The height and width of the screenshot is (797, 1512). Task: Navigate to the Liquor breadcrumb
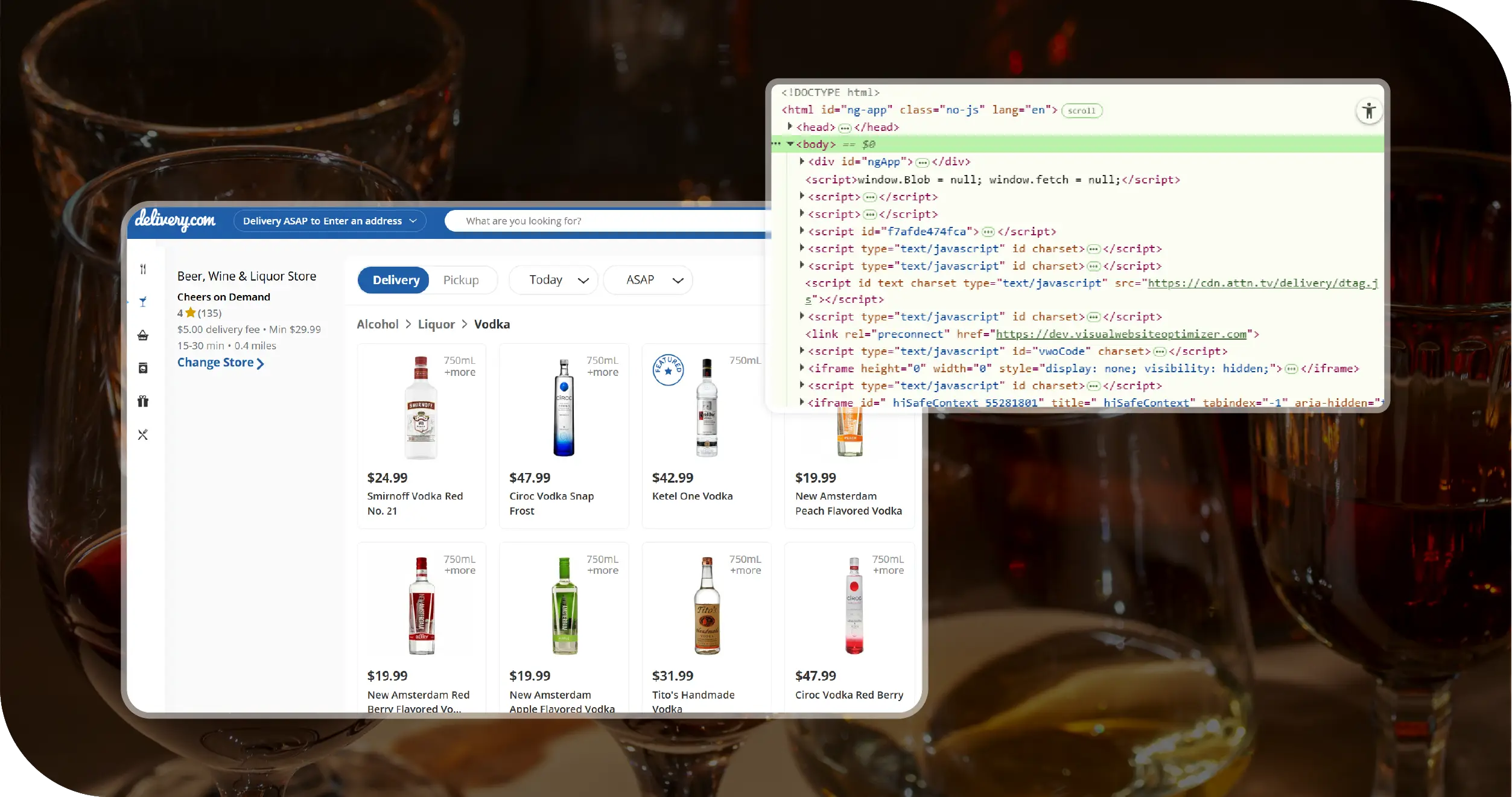click(436, 324)
